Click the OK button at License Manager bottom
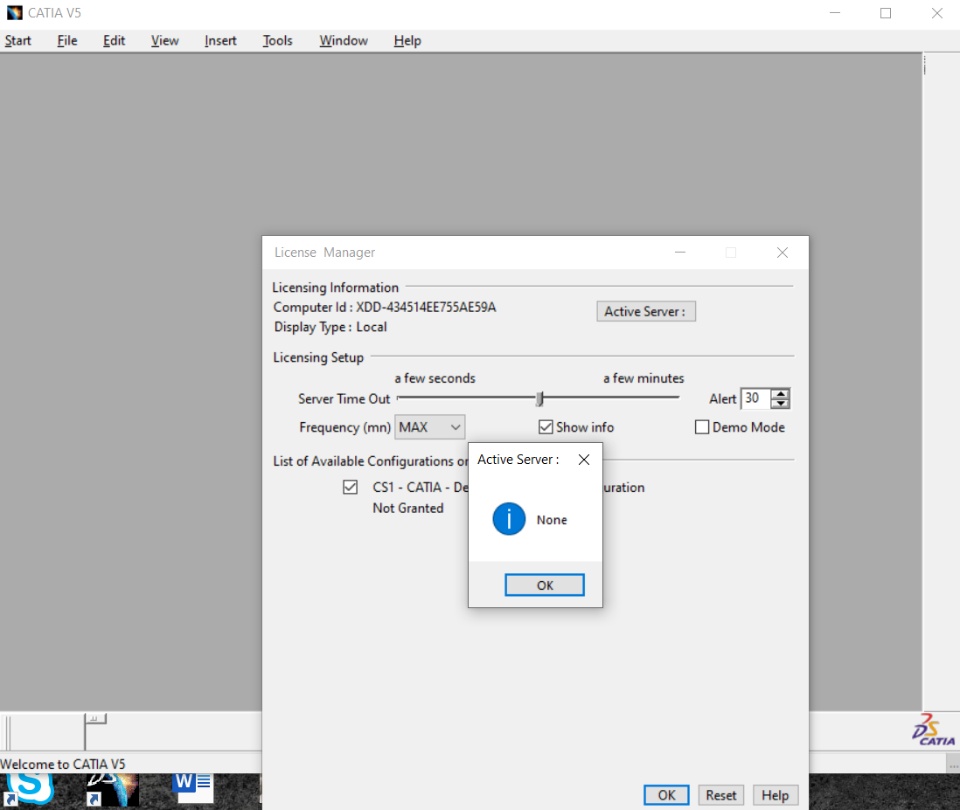The width and height of the screenshot is (960, 810). [666, 795]
